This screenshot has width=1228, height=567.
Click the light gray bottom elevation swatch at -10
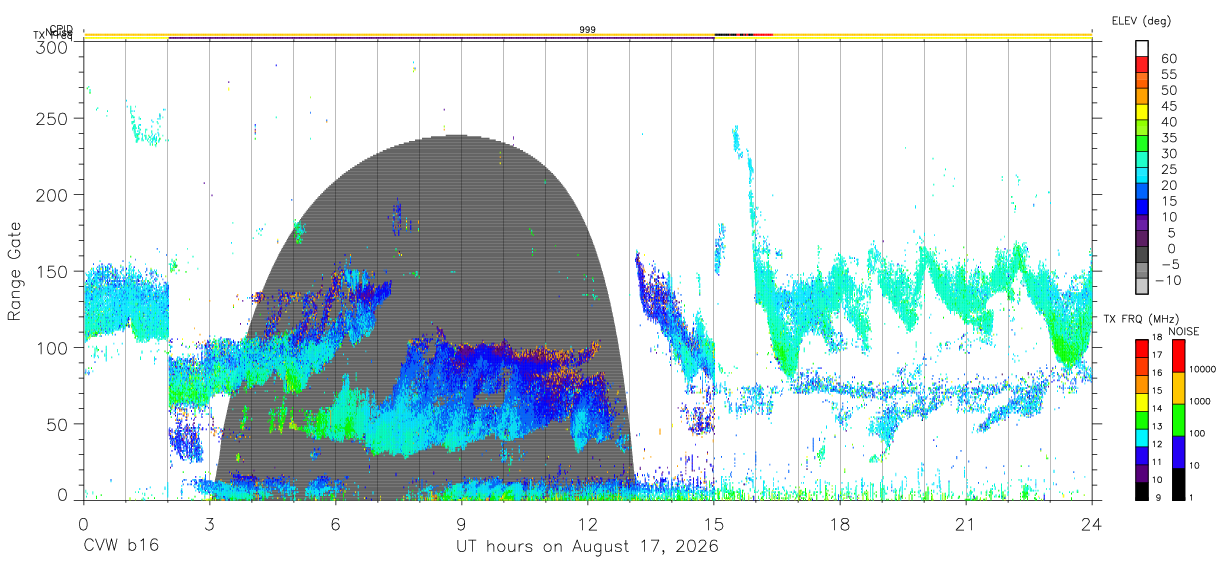1142,287
